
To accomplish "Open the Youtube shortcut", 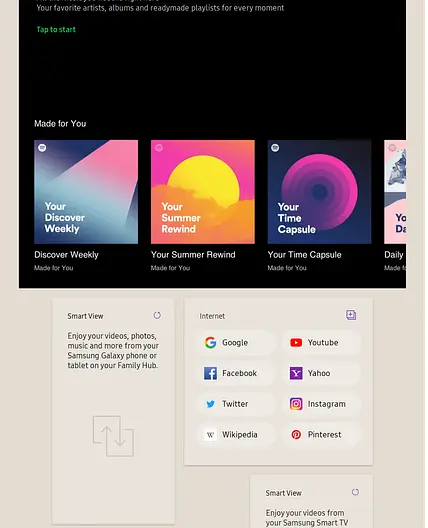I will pyautogui.click(x=321, y=342).
